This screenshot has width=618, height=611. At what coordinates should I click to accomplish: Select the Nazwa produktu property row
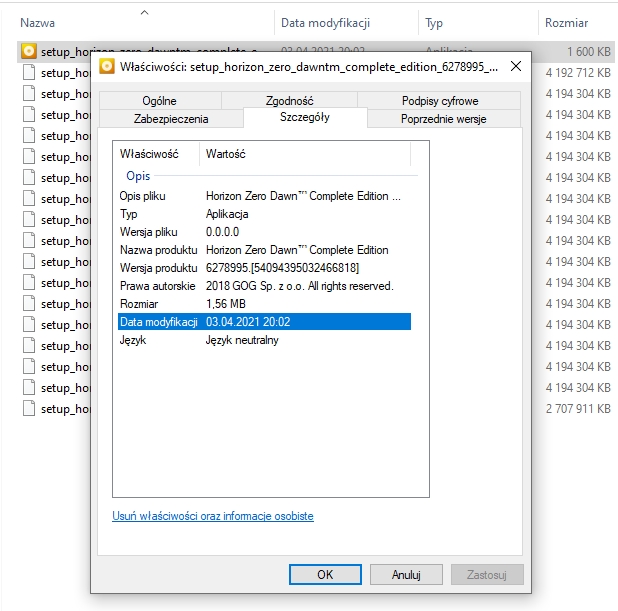[x=264, y=250]
